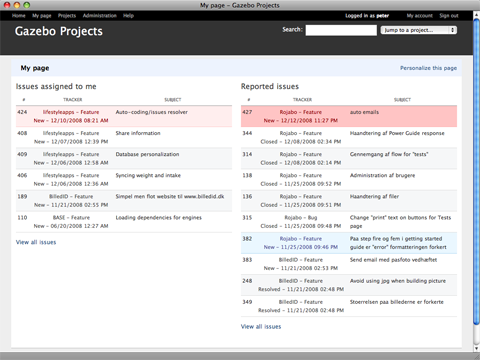Open Simpel men flot website issue
480x360 pixels.
point(170,196)
